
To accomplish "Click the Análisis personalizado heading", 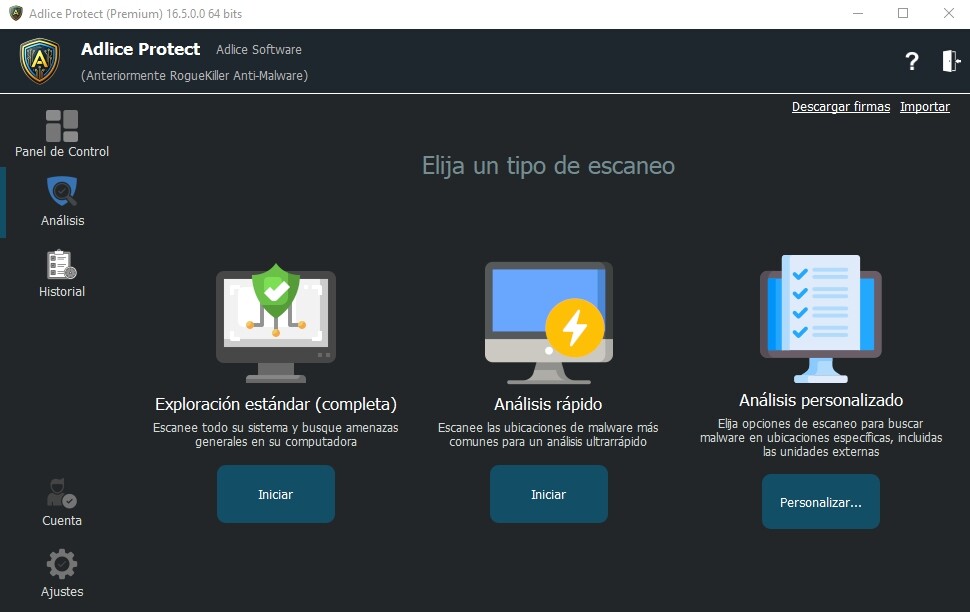I will tap(820, 400).
